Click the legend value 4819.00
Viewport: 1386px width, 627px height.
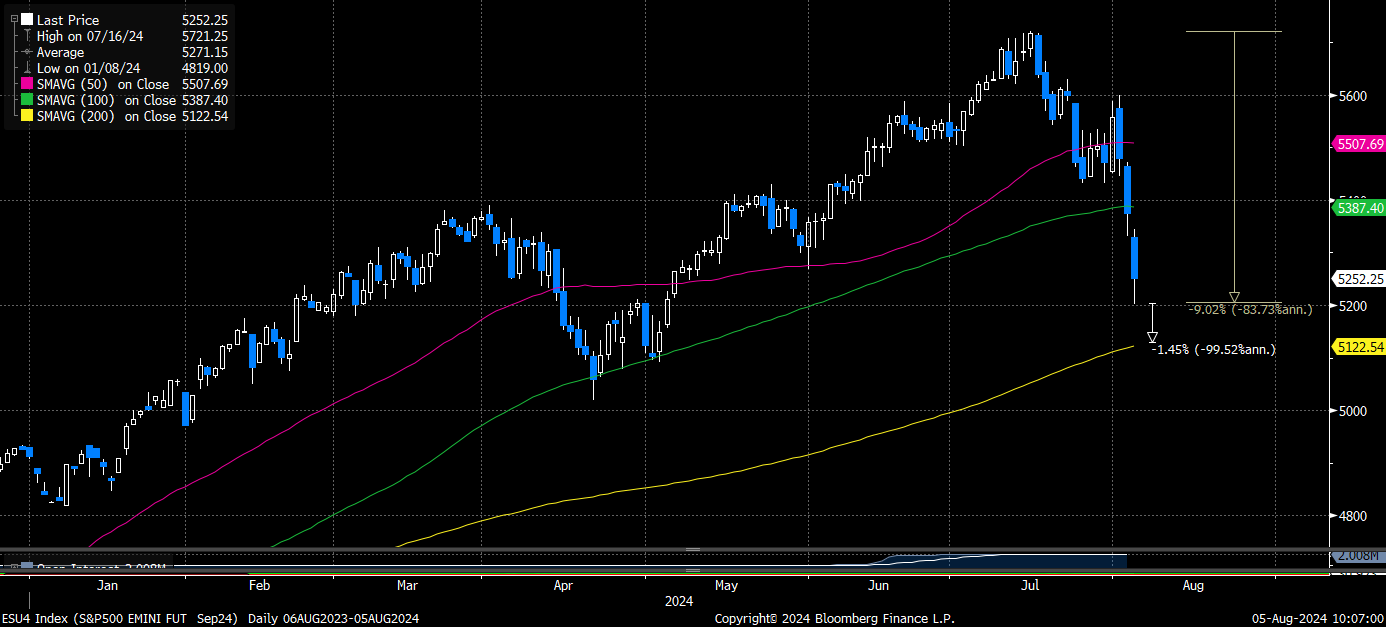[x=206, y=68]
